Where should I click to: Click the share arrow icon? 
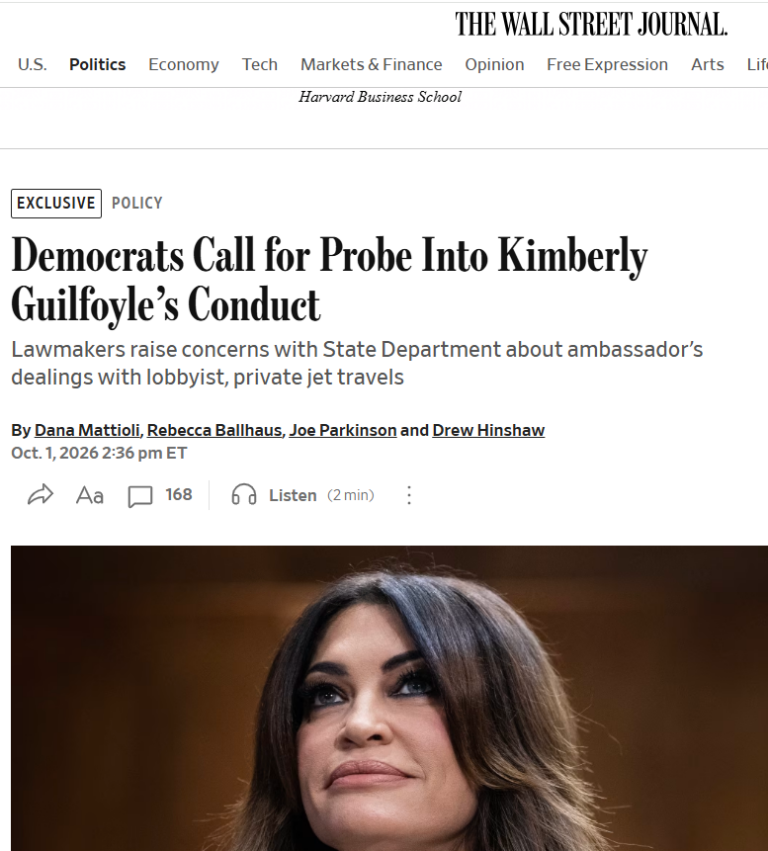(40, 494)
